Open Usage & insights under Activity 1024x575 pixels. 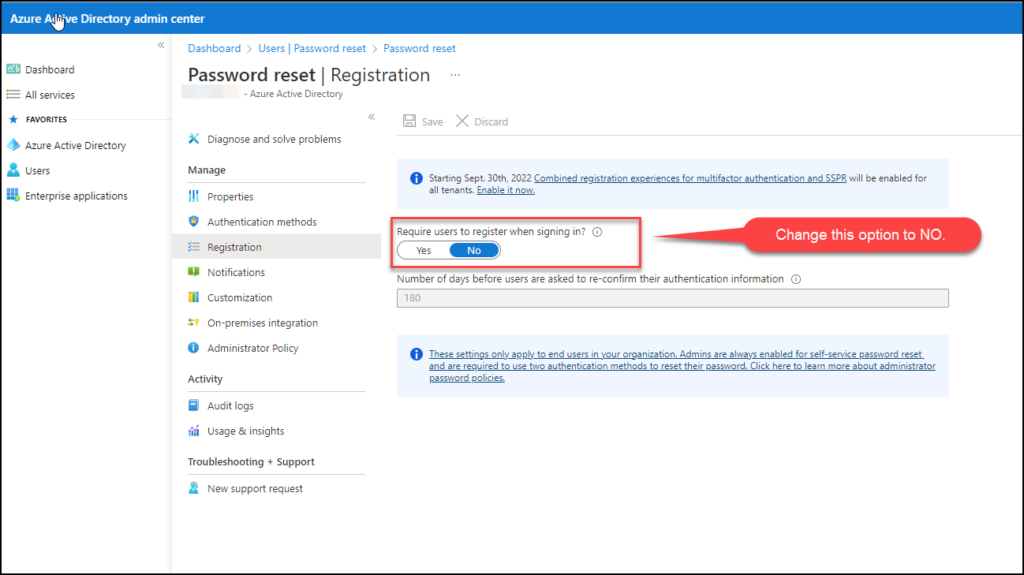click(x=246, y=431)
